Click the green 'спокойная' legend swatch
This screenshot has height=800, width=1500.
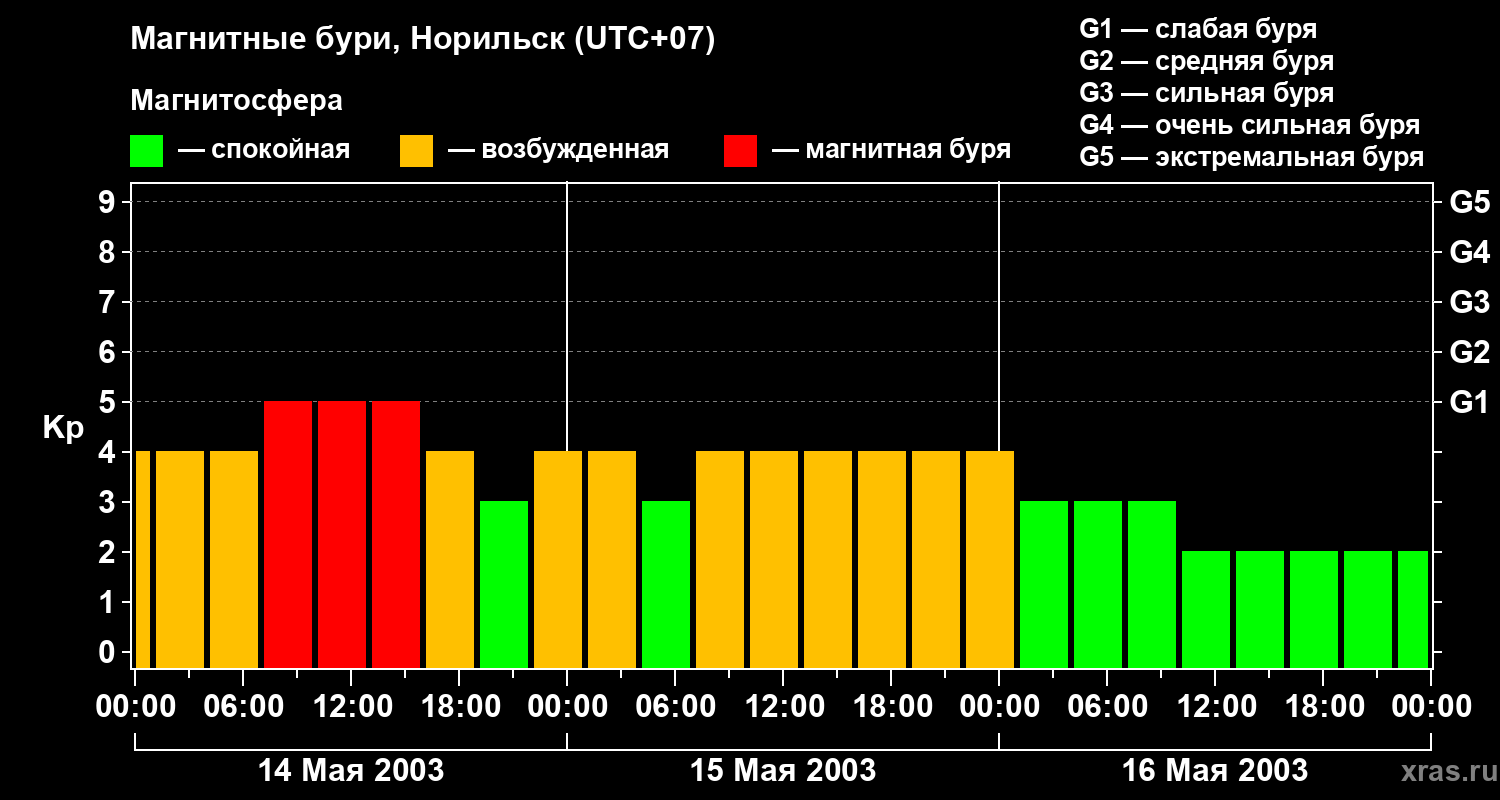tap(146, 151)
